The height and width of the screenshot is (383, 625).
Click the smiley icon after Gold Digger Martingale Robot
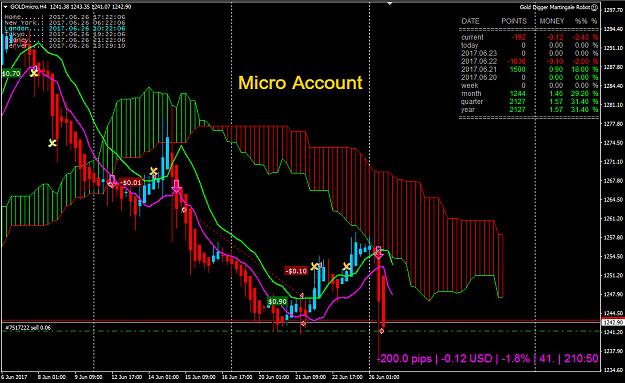pyautogui.click(x=595, y=7)
